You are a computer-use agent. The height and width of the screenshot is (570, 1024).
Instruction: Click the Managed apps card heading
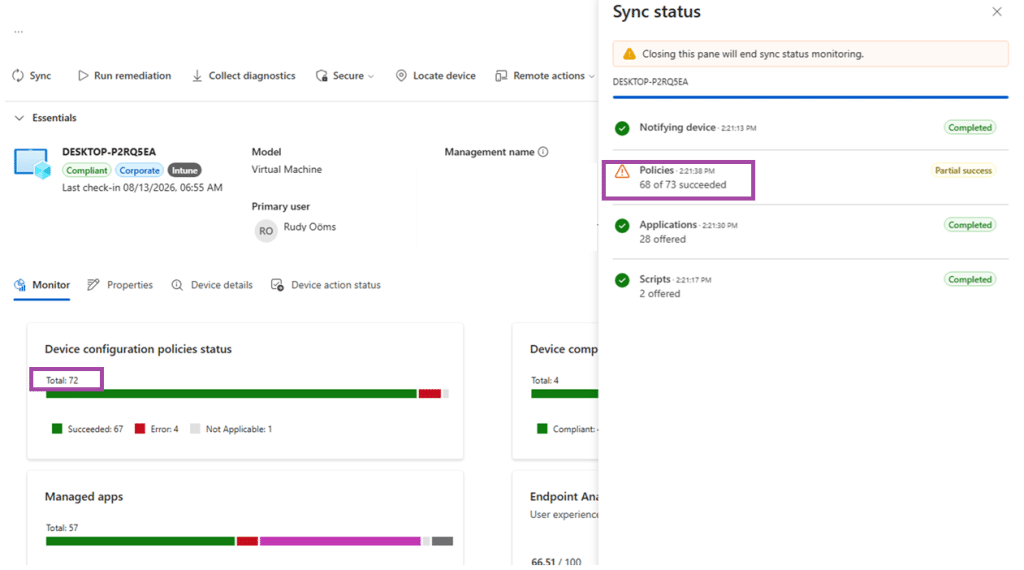(x=84, y=497)
